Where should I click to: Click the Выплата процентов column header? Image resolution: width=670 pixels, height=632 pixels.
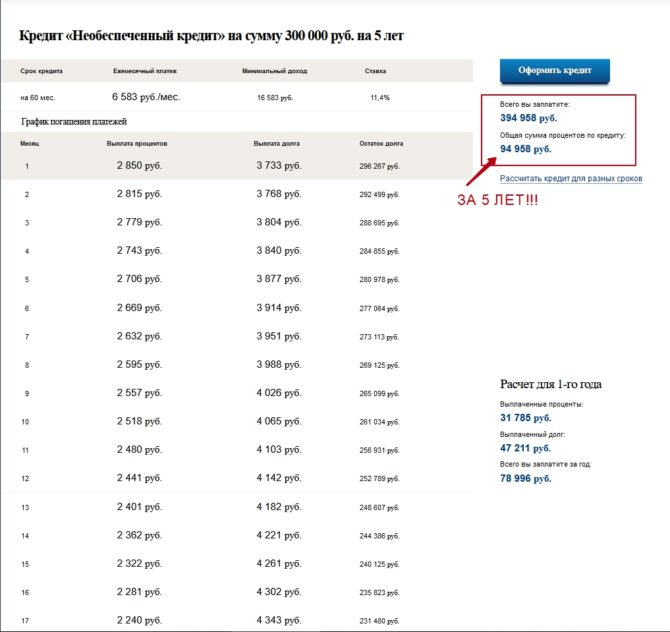pyautogui.click(x=137, y=144)
